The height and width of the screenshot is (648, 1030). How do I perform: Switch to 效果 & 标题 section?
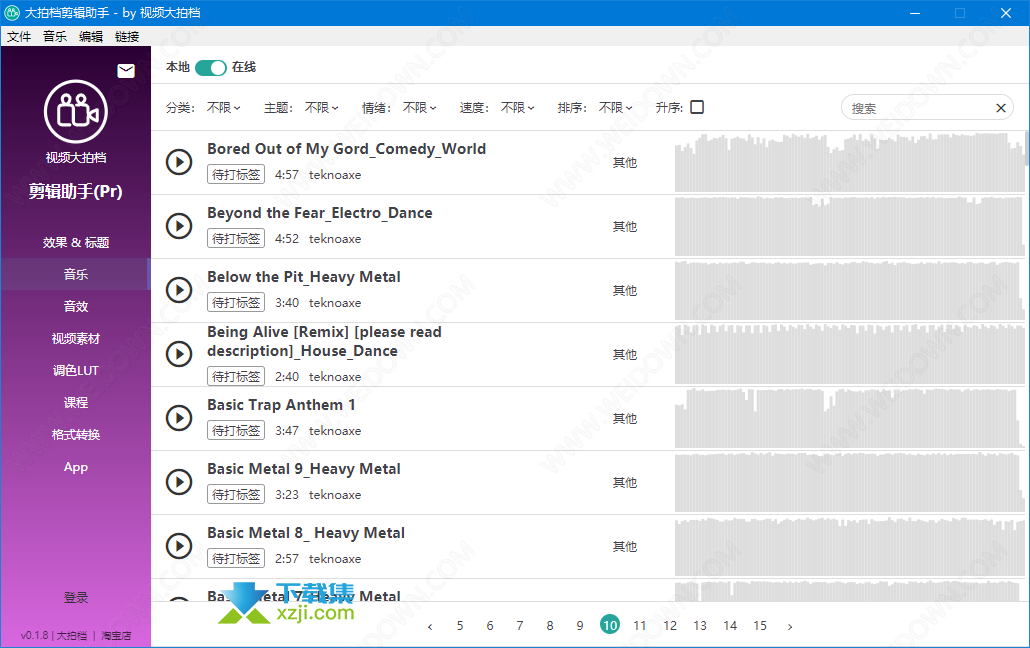[76, 243]
